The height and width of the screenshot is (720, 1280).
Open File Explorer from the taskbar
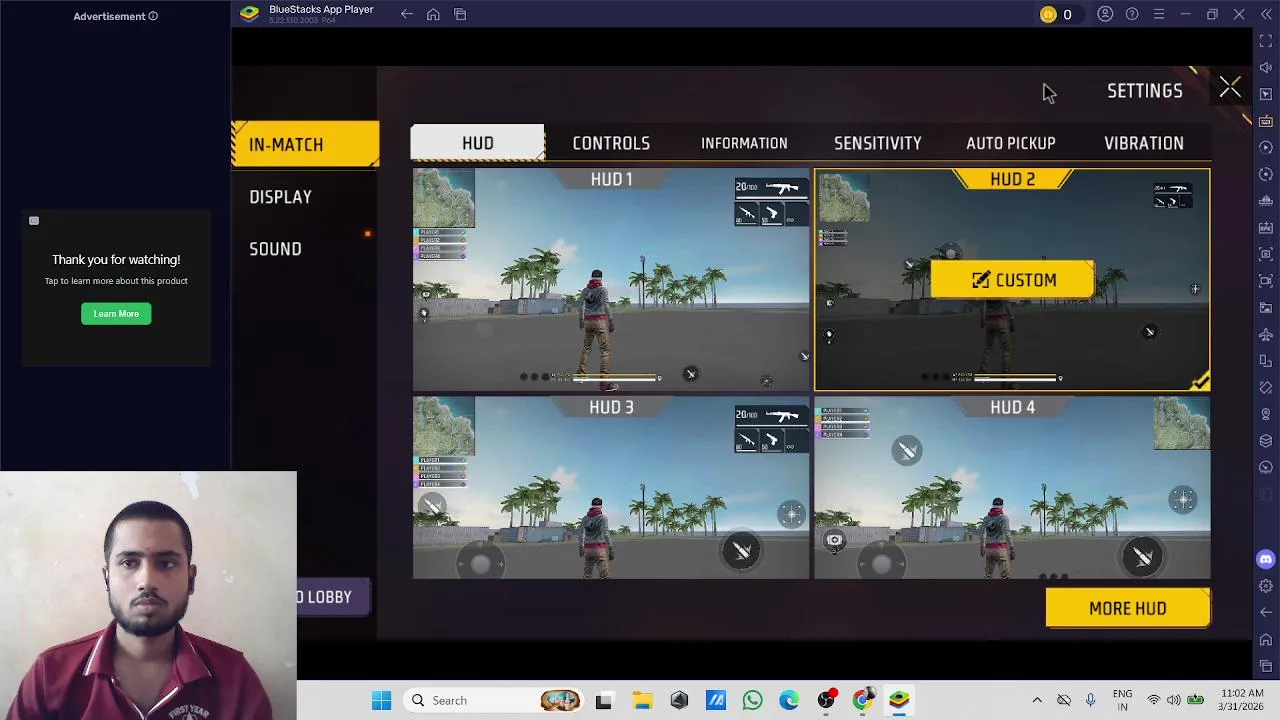pos(641,700)
